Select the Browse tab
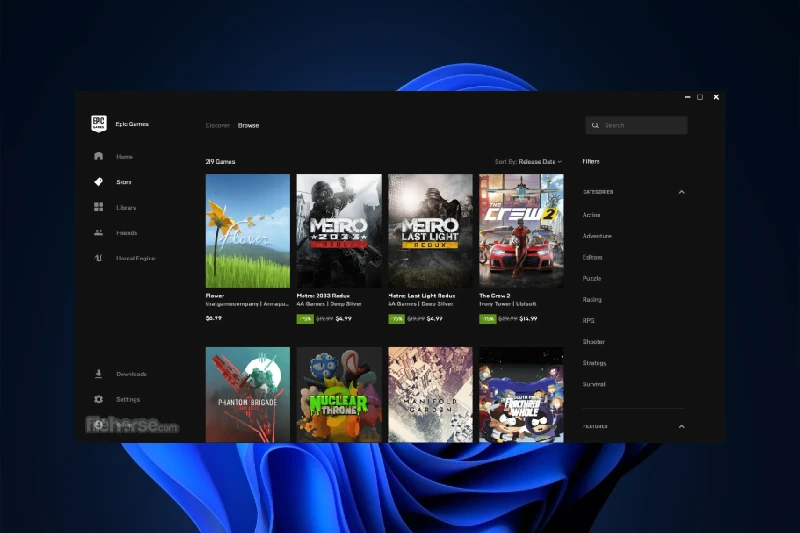Viewport: 800px width, 533px height. pos(248,125)
